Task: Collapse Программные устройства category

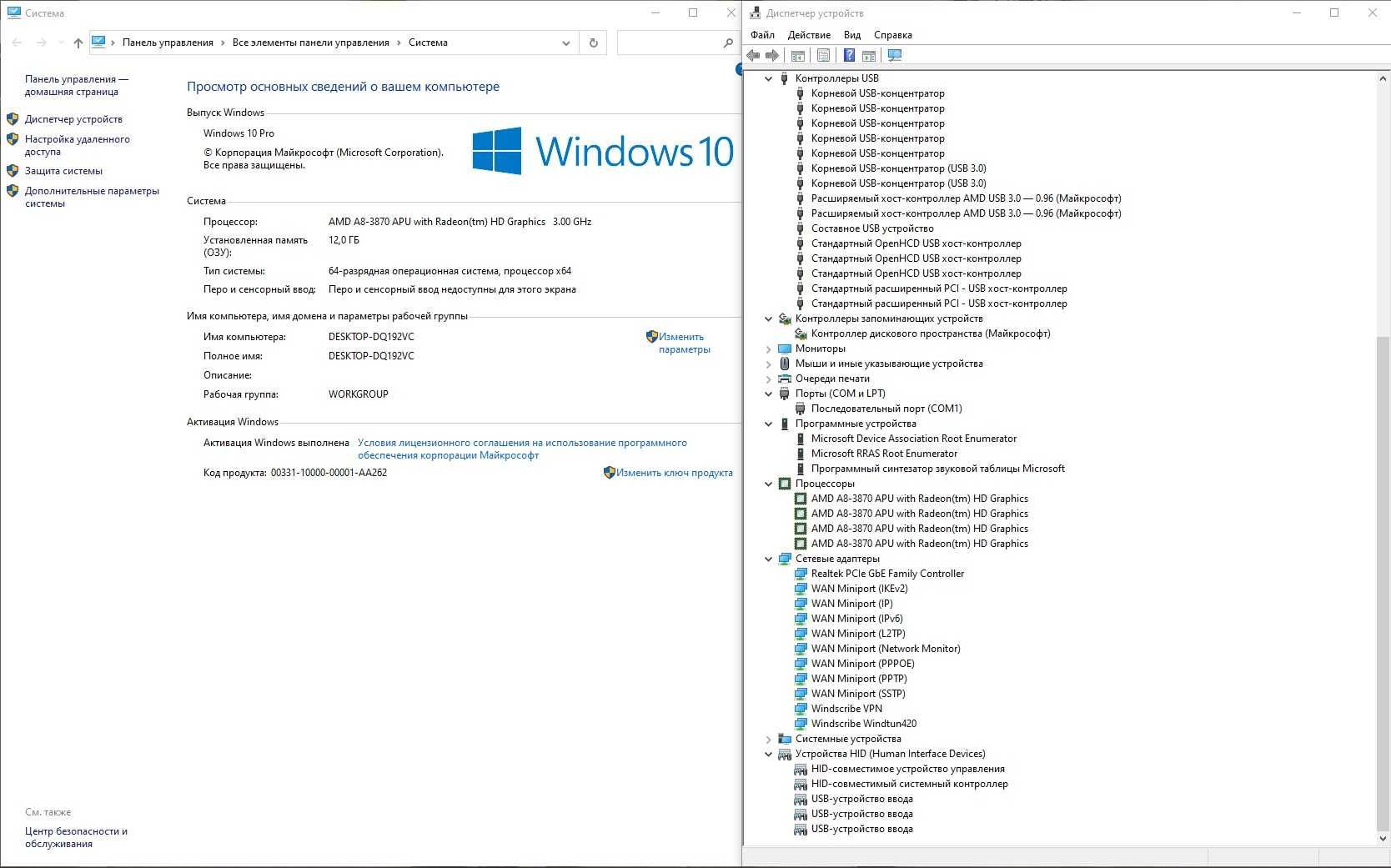Action: [769, 424]
